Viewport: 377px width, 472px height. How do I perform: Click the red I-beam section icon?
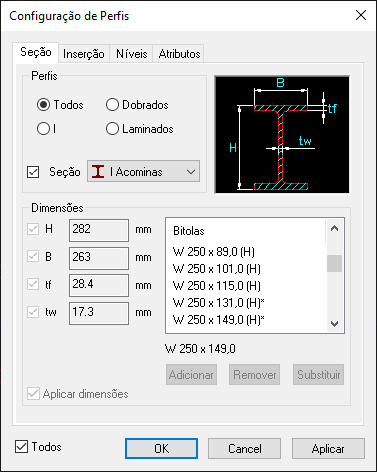click(x=98, y=172)
